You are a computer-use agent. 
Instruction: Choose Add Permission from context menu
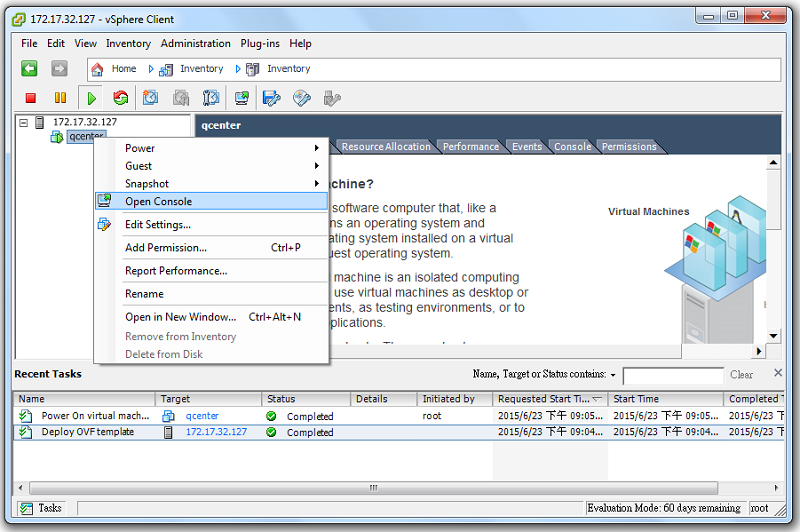[x=211, y=247]
